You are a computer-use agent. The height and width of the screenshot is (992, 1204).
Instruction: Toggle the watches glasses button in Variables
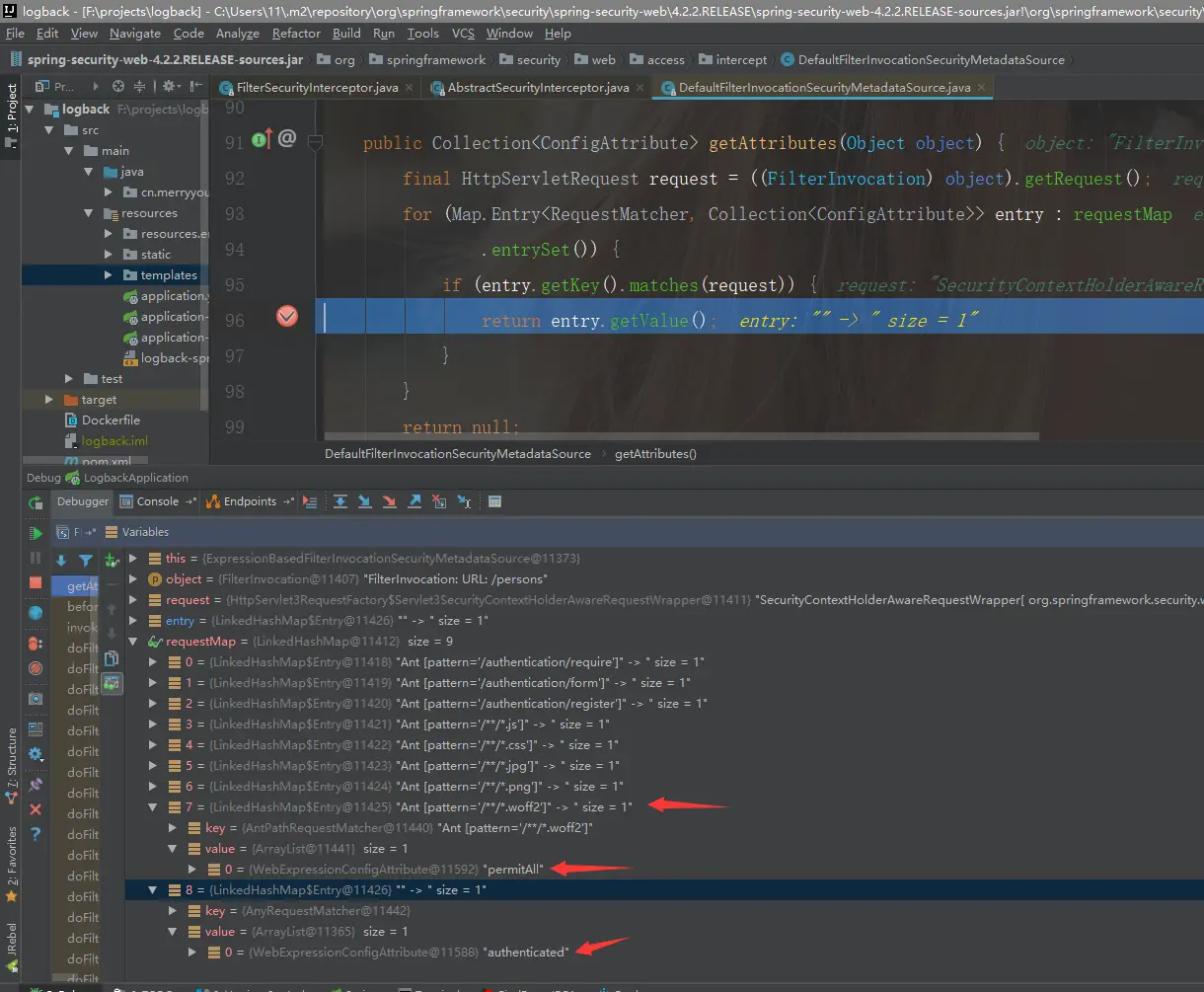click(x=112, y=682)
